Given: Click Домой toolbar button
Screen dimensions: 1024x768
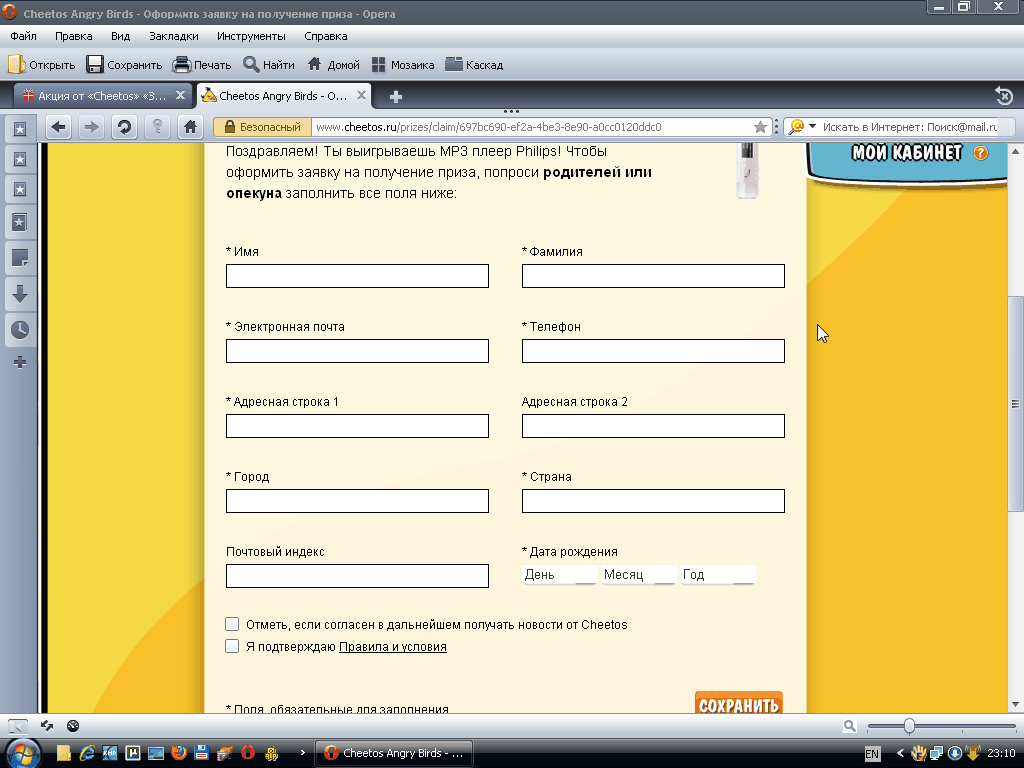Looking at the screenshot, I should pyautogui.click(x=334, y=65).
